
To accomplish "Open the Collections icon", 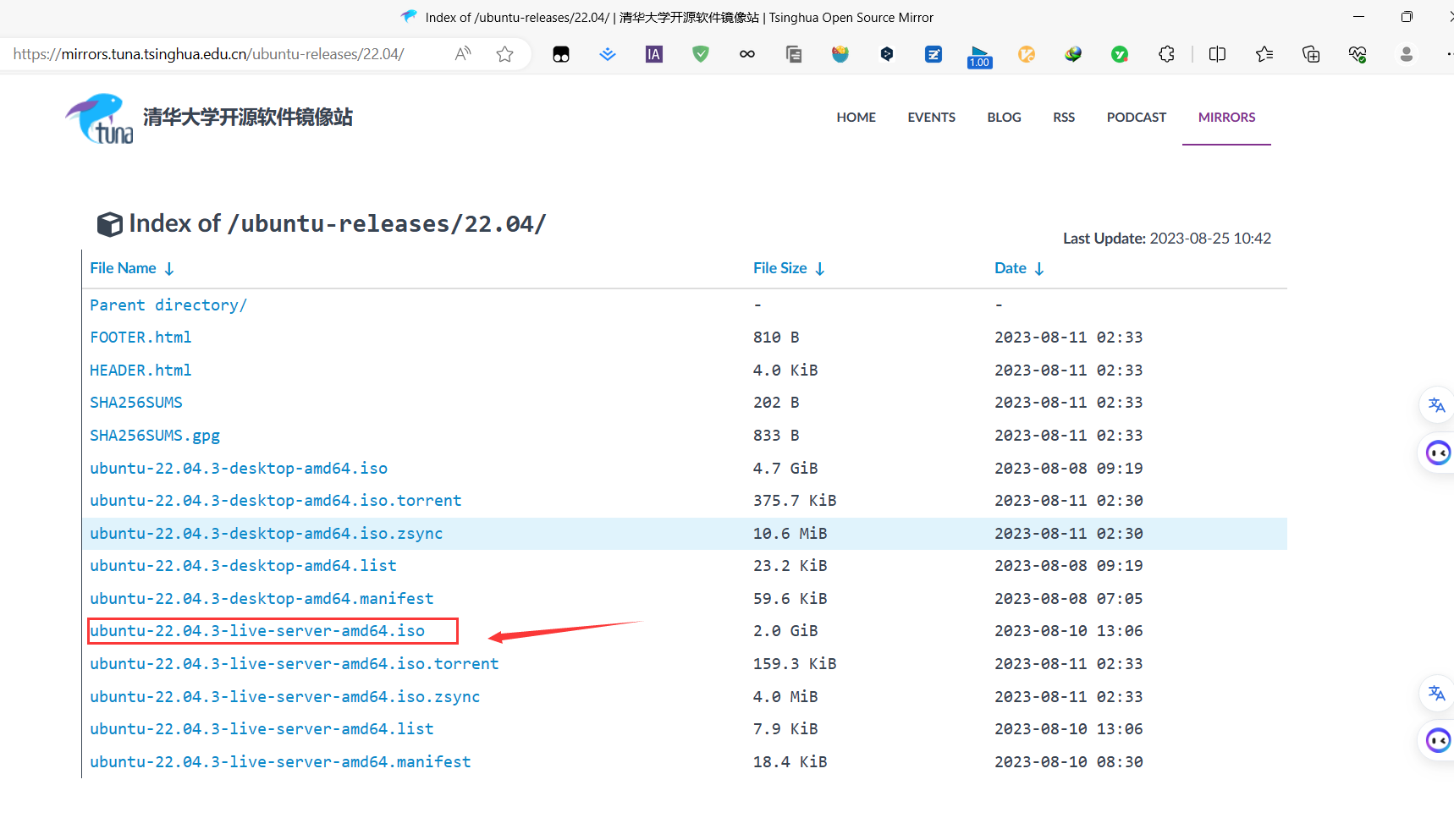I will [x=1311, y=54].
